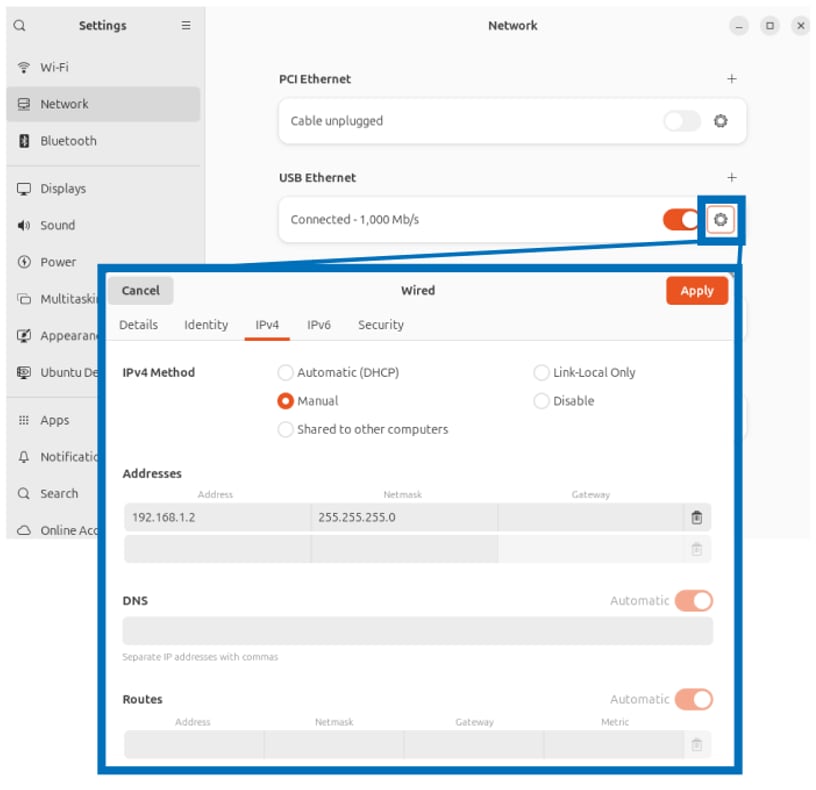Choose Link-Local Only method

(542, 373)
